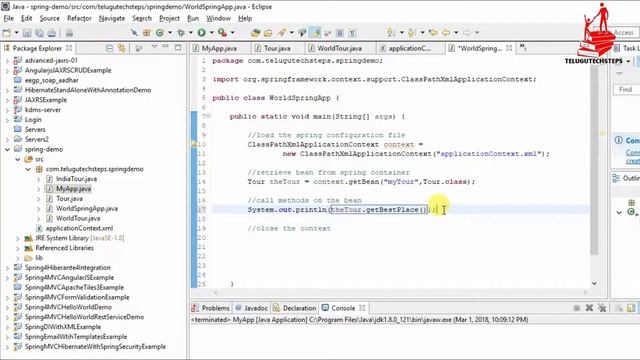The height and width of the screenshot is (360, 640).
Task: Open the New file dropdown arrow
Action: click(16, 33)
